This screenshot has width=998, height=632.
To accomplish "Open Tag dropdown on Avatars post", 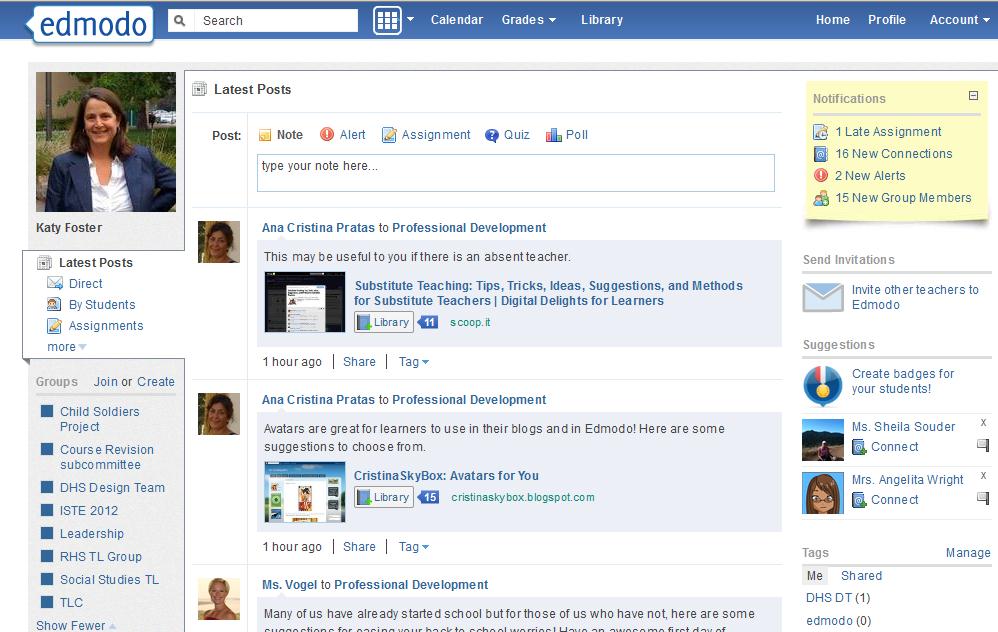I will (414, 547).
